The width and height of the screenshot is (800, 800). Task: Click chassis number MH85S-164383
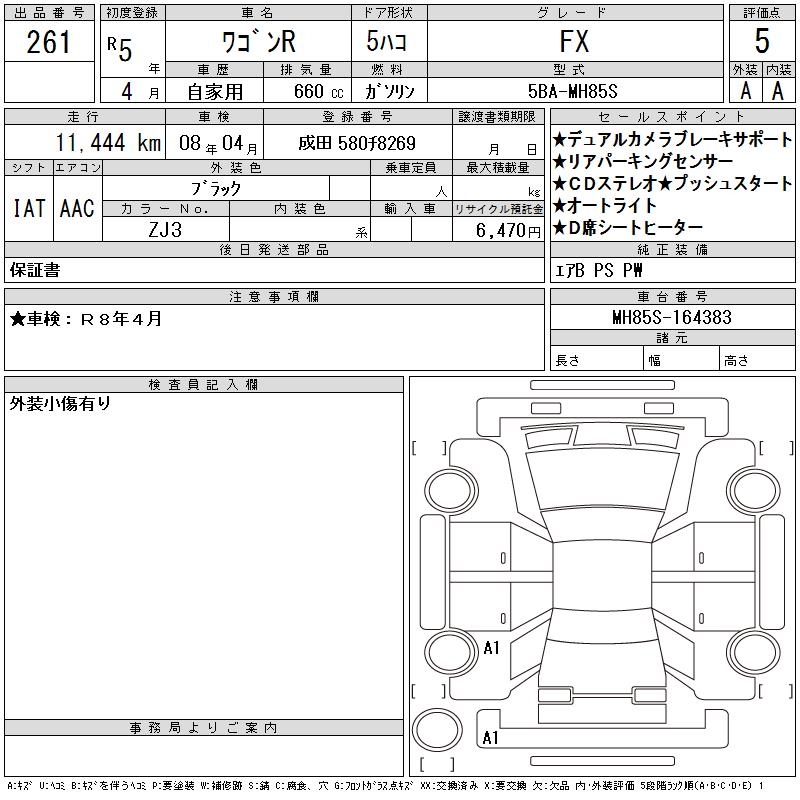pyautogui.click(x=672, y=317)
